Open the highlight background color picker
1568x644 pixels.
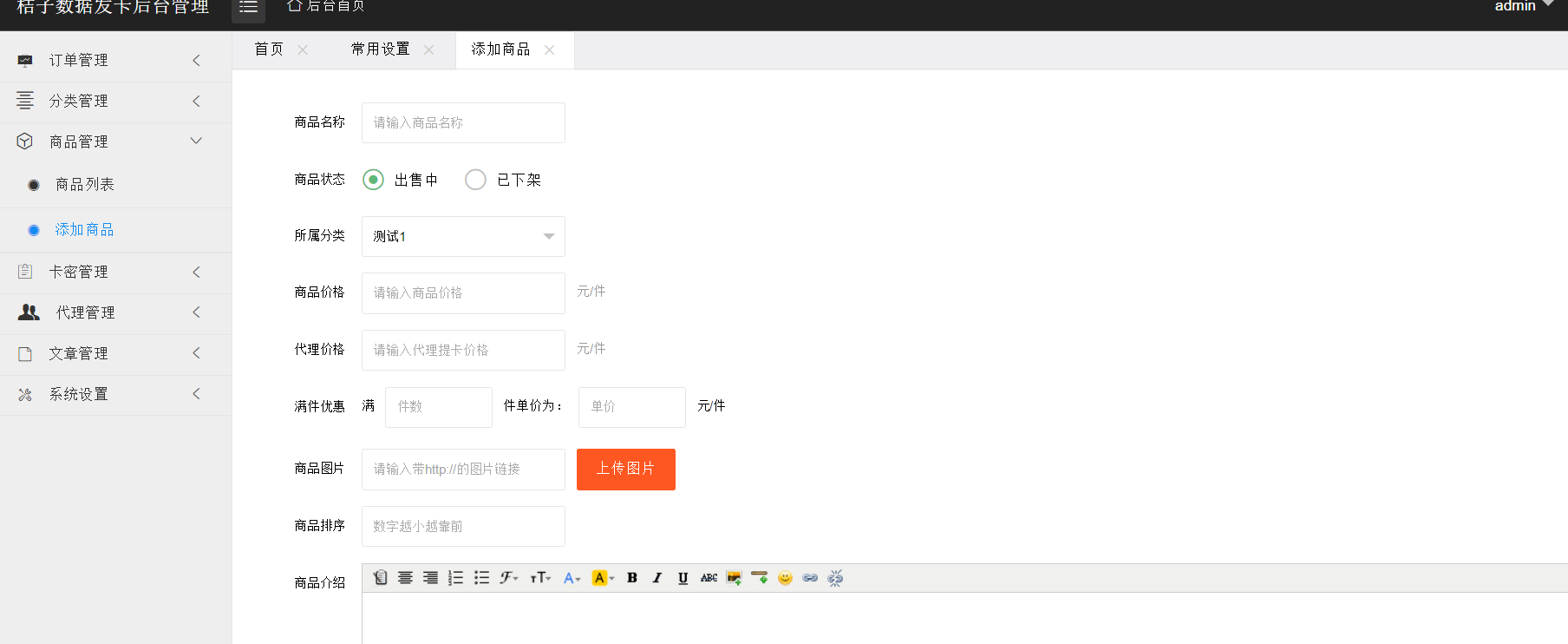coord(603,578)
